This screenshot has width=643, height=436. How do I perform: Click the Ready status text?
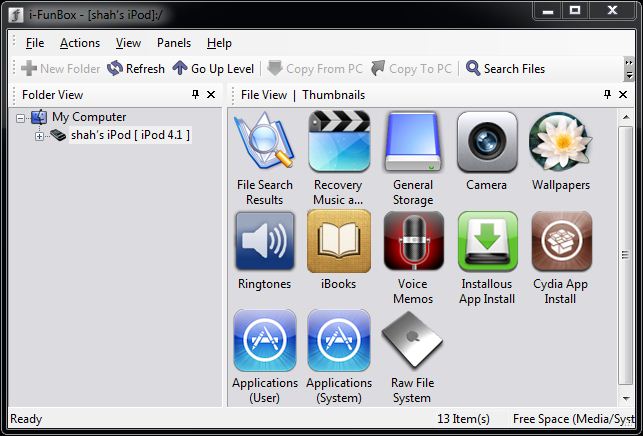click(x=26, y=419)
